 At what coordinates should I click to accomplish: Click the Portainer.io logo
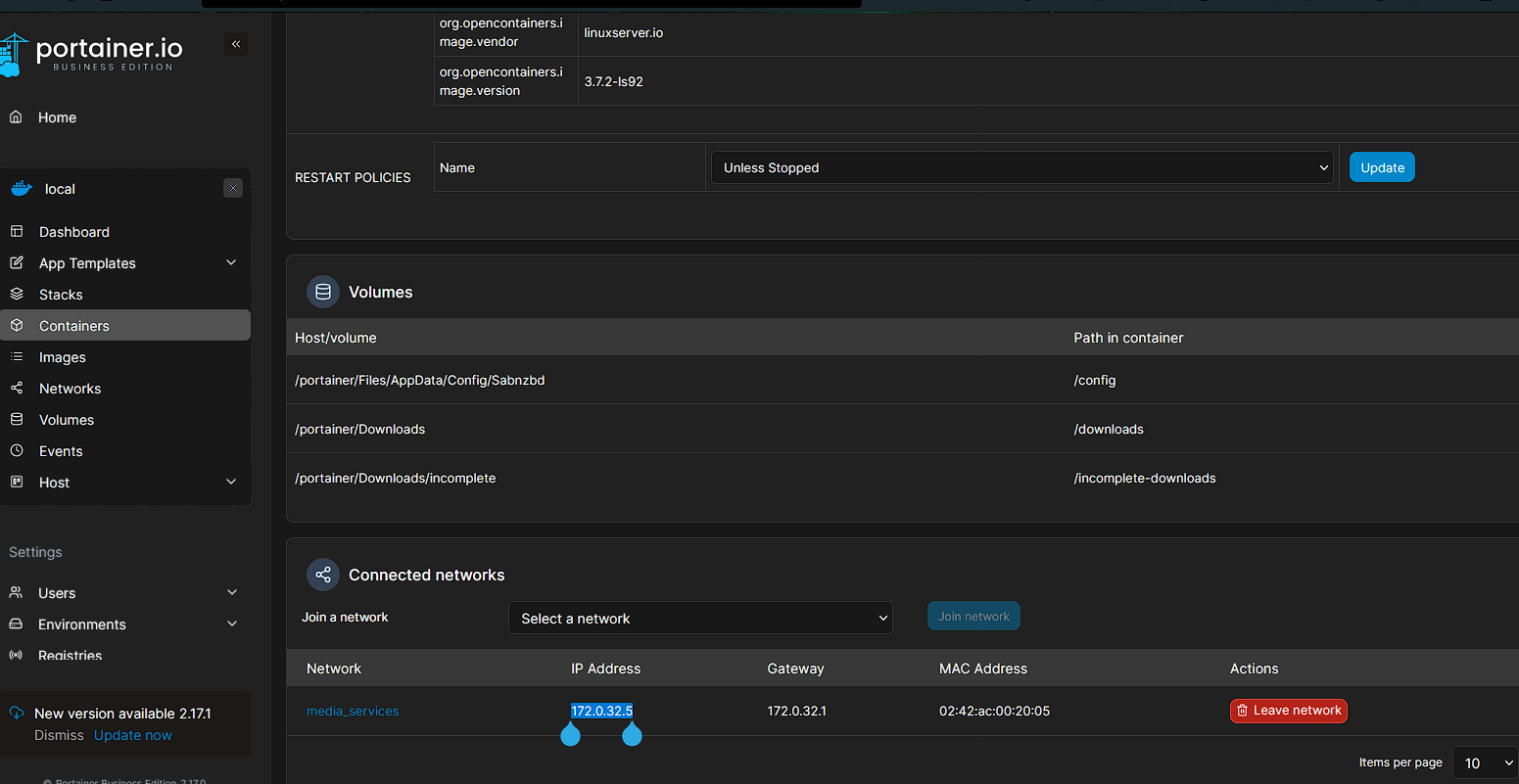point(92,54)
